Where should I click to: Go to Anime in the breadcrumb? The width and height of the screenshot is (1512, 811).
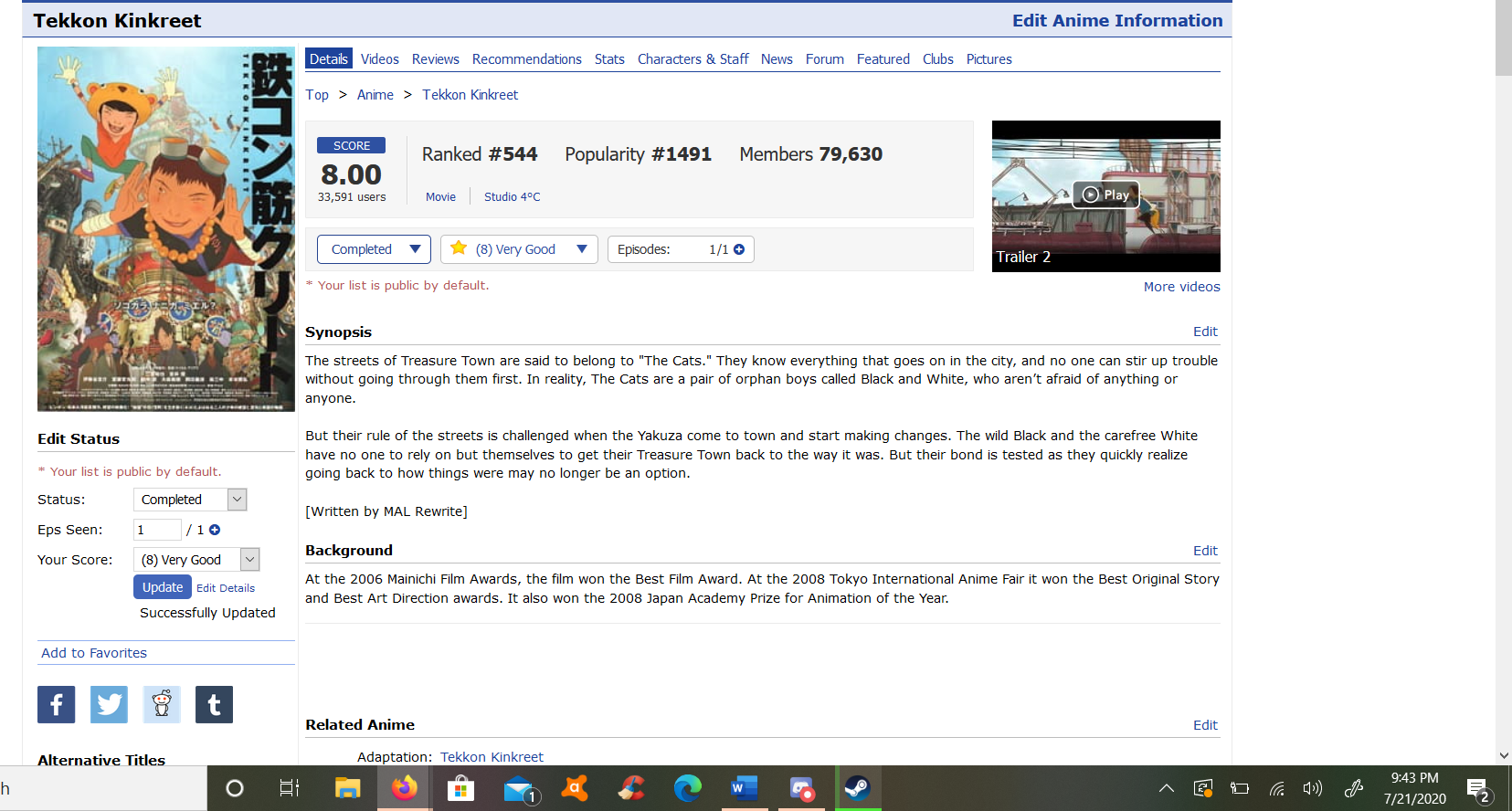coord(375,95)
